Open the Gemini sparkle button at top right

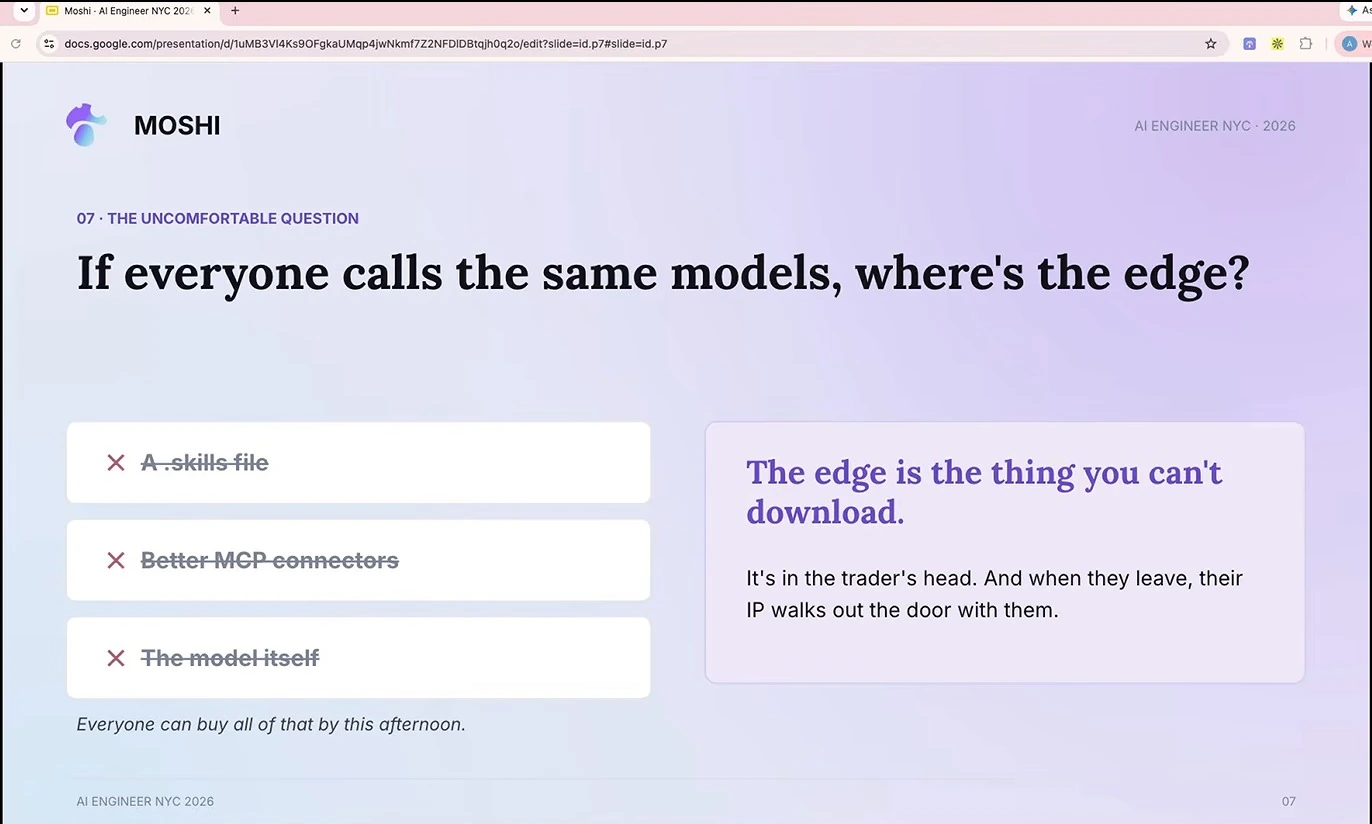[x=1352, y=11]
